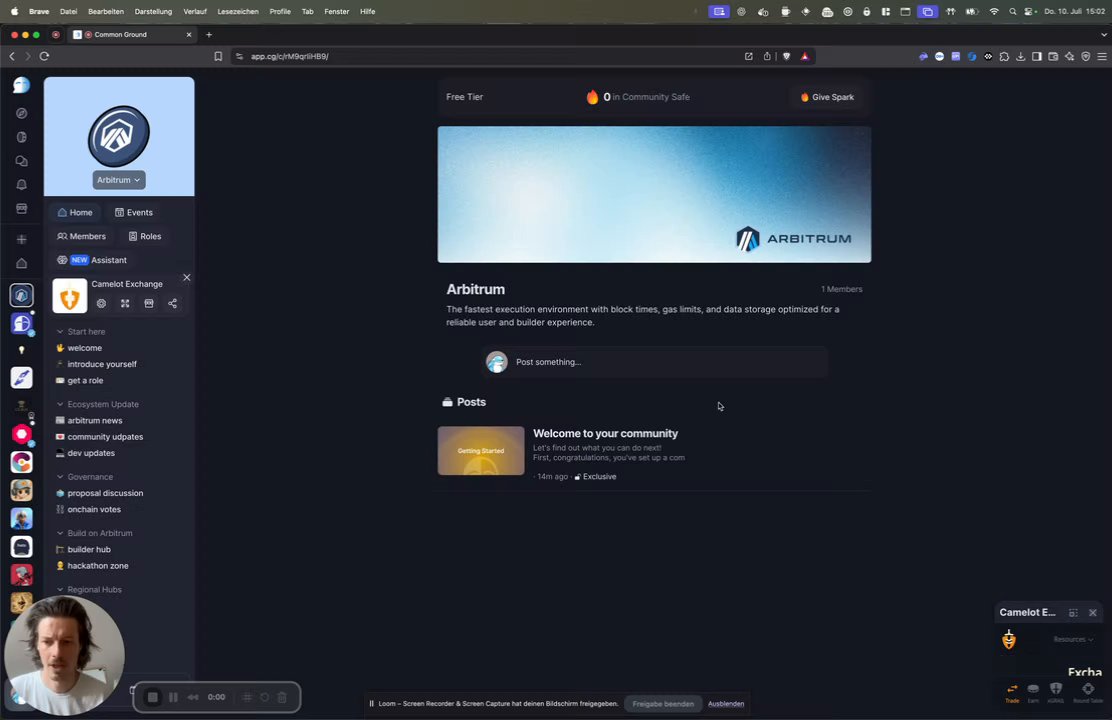Click the Earn icon in Camelot widget

(x=1033, y=692)
